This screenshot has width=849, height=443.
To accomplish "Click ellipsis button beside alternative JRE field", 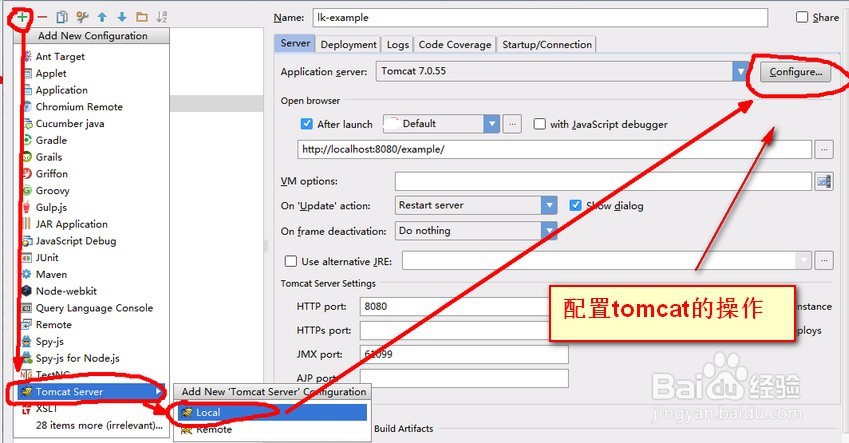I will [x=824, y=260].
